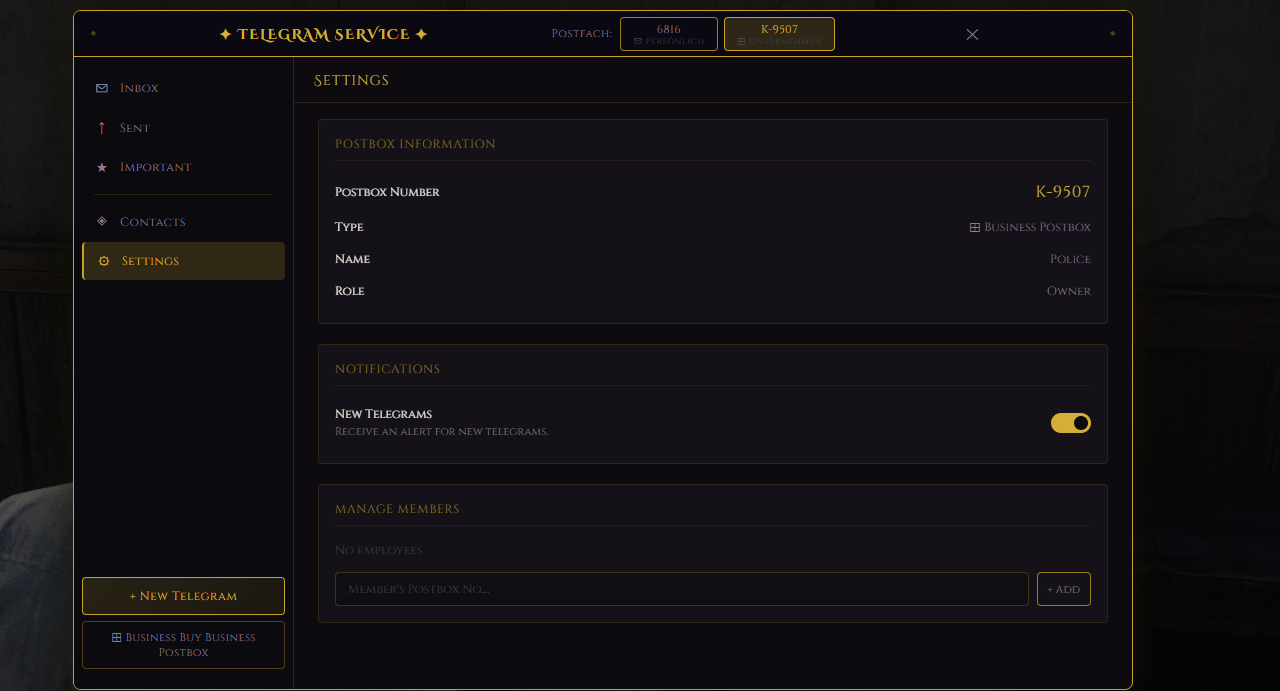Viewport: 1280px width, 691px height.
Task: Click the + Add member button
Action: point(1064,589)
